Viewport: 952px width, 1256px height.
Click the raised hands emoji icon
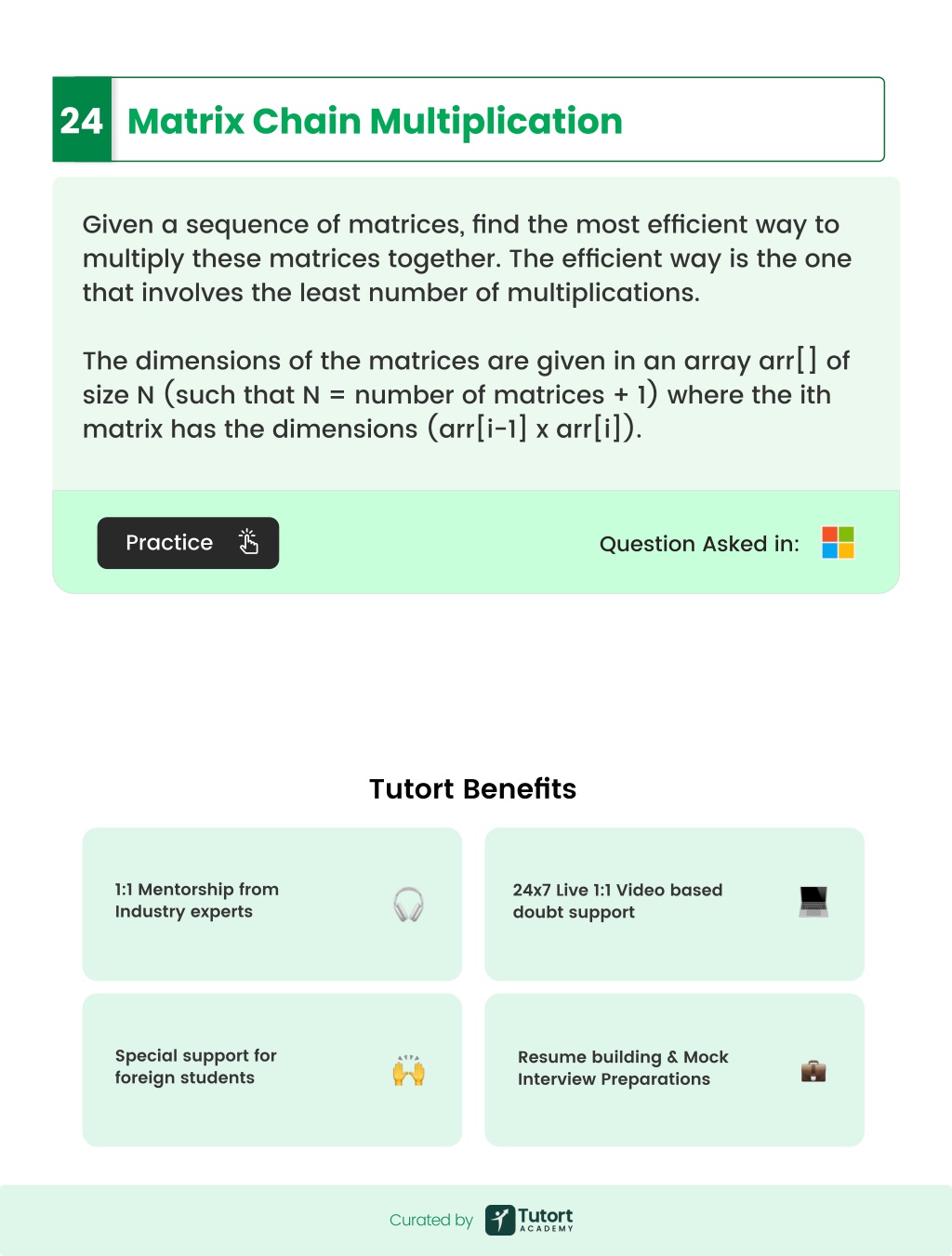point(408,1070)
